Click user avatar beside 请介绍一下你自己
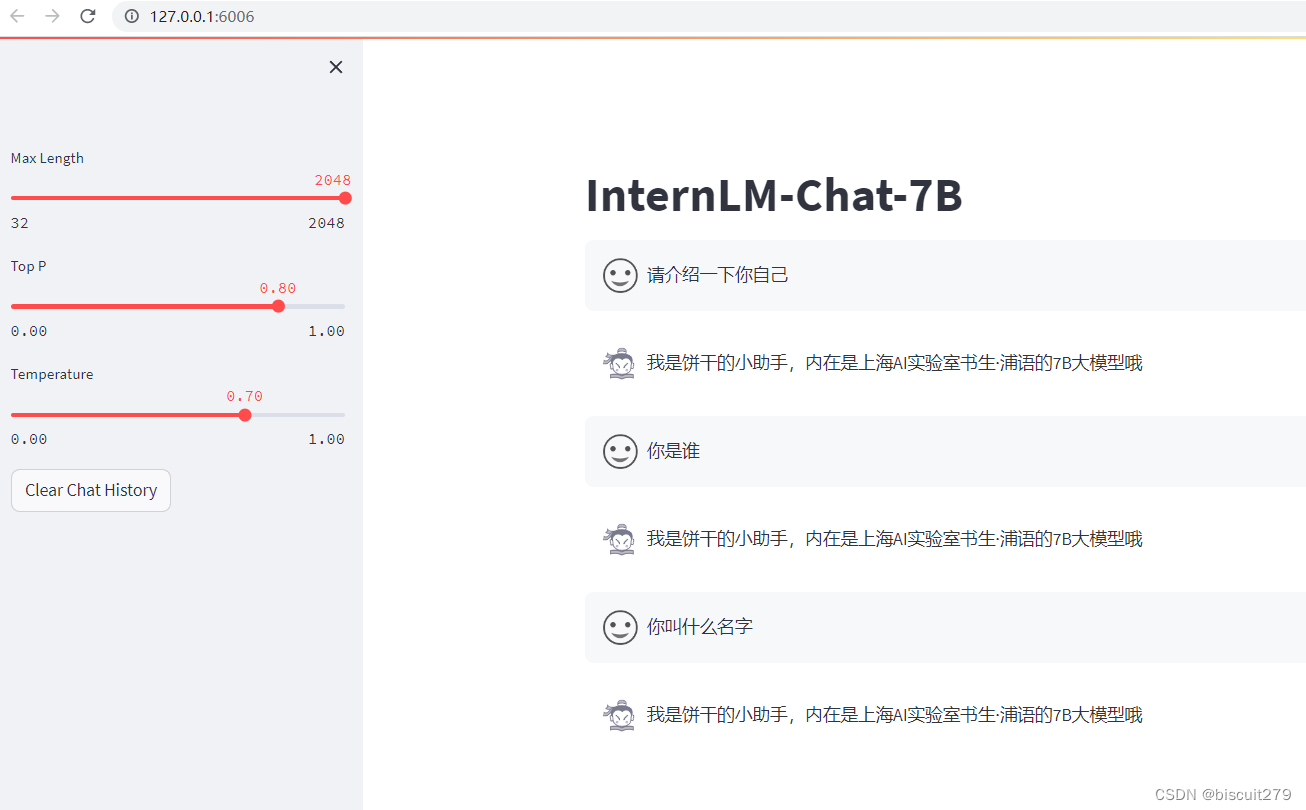The height and width of the screenshot is (810, 1306). 620,275
